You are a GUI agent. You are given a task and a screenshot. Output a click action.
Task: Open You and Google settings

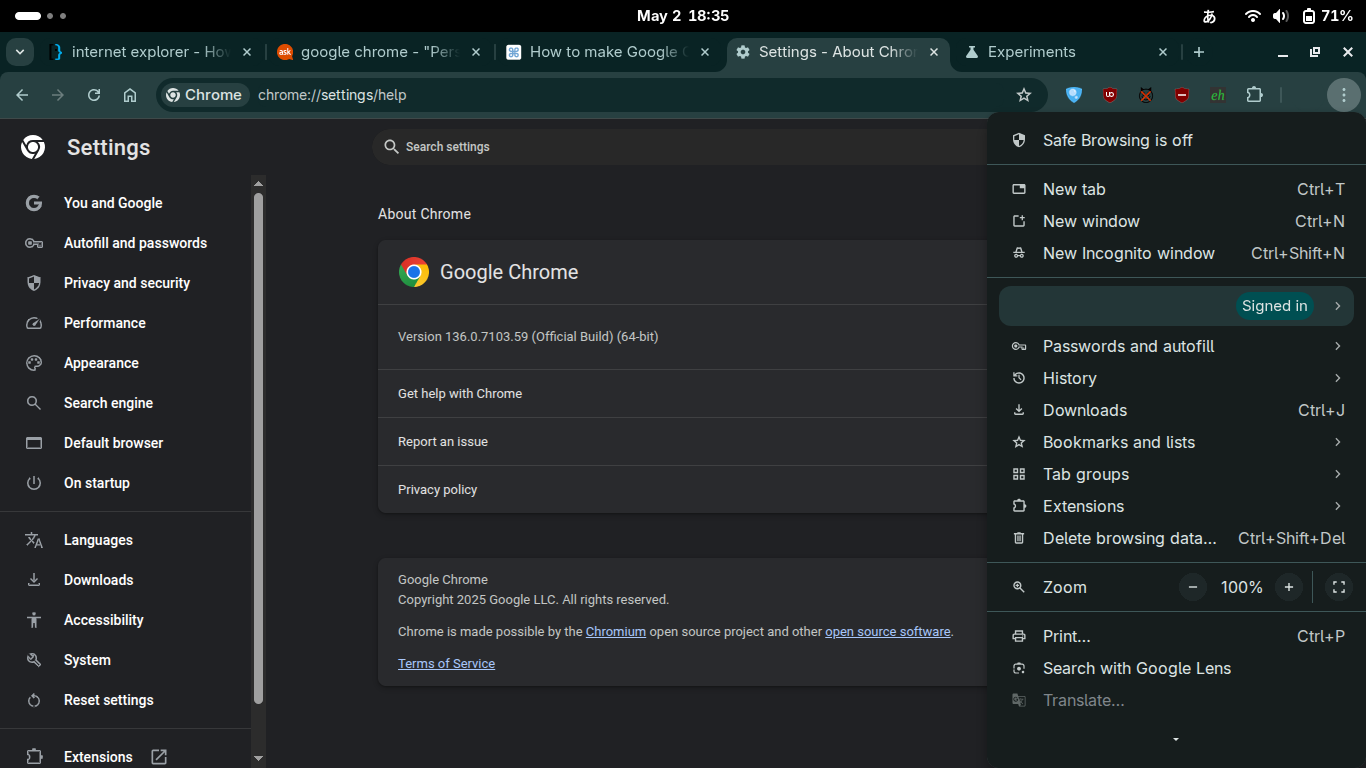113,203
